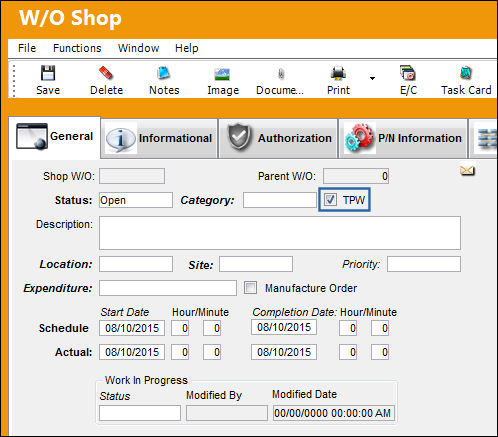Click the Task Card icon
The height and width of the screenshot is (437, 498).
pos(466,73)
